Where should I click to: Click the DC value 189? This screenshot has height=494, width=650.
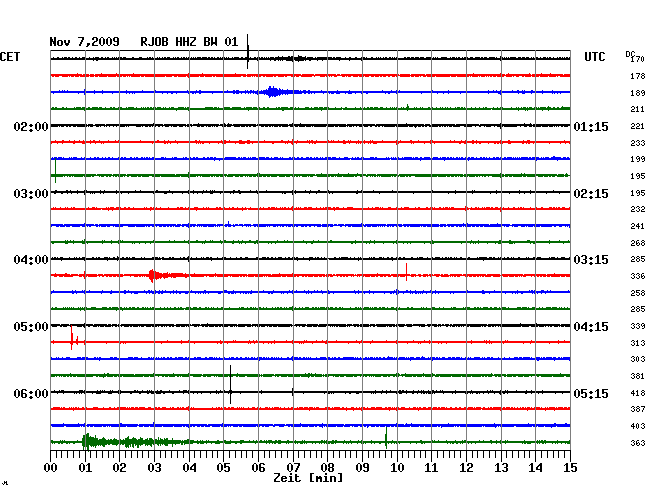(x=638, y=93)
